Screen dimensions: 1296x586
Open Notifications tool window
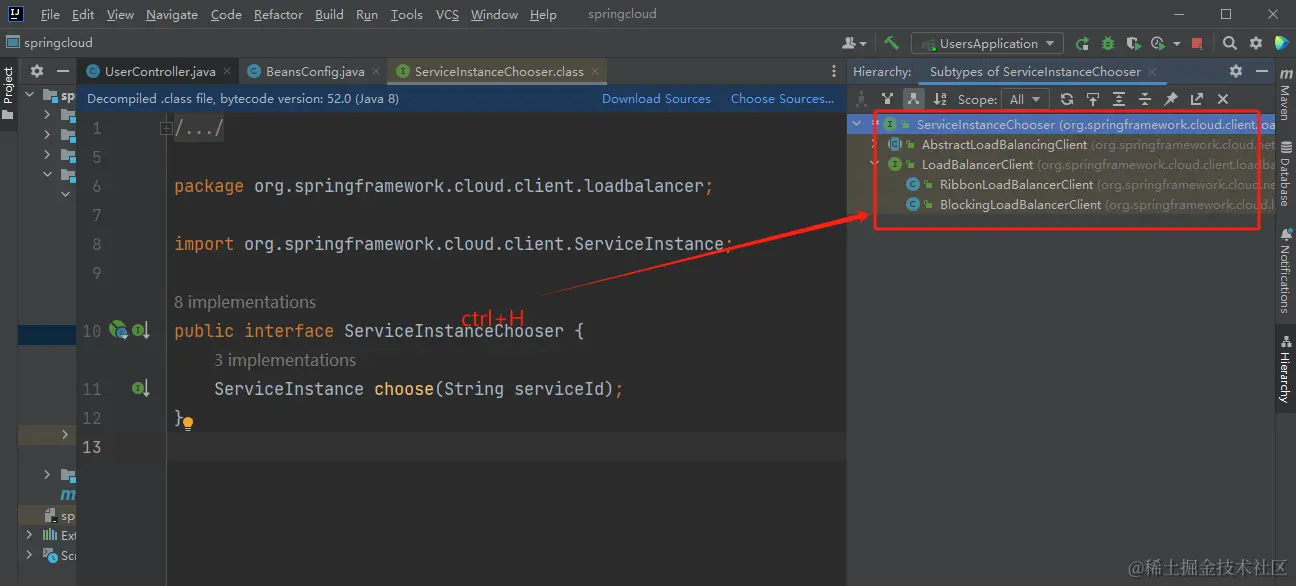click(x=1285, y=272)
